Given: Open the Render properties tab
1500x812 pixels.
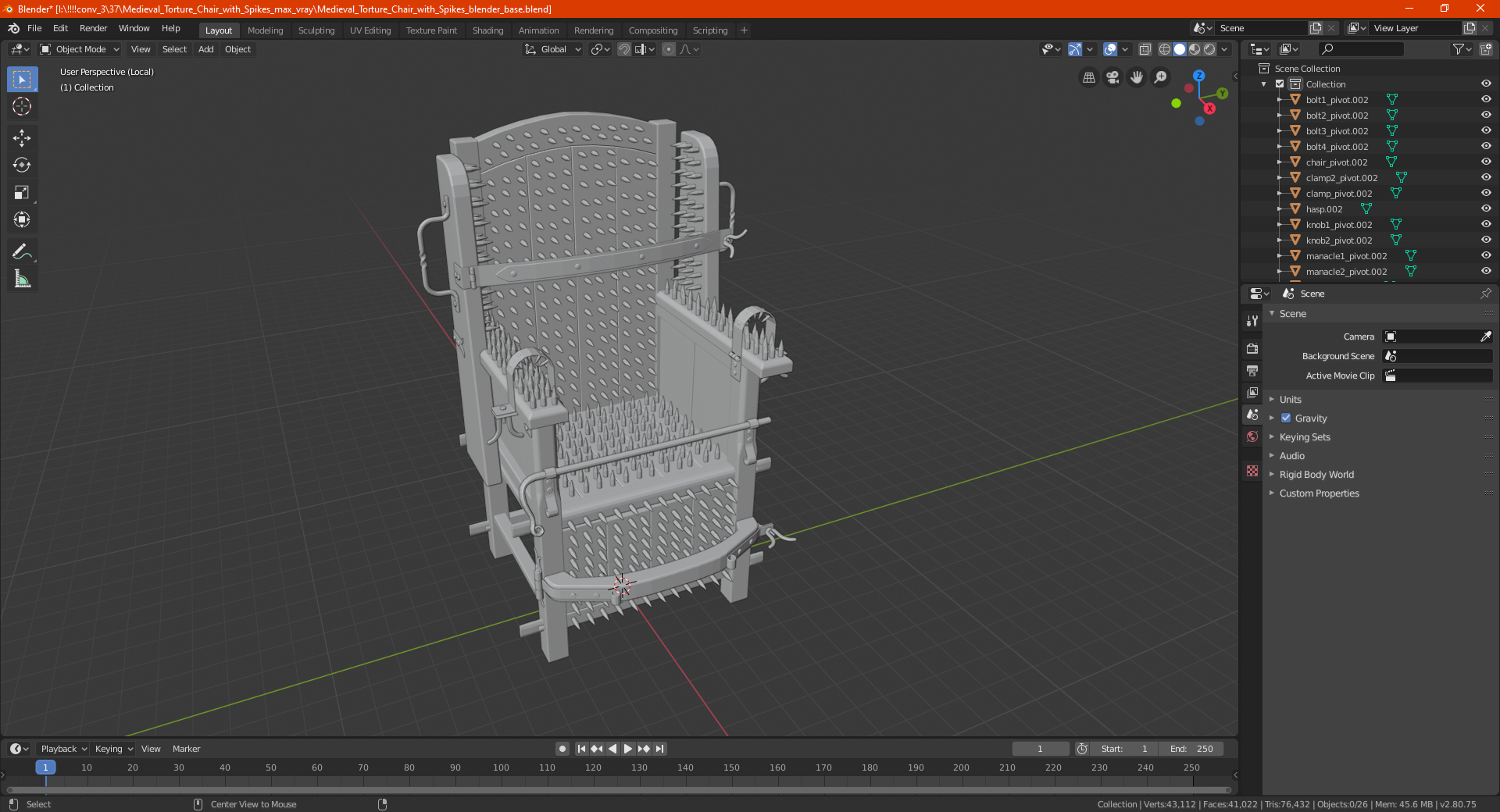Looking at the screenshot, I should coord(1252,348).
